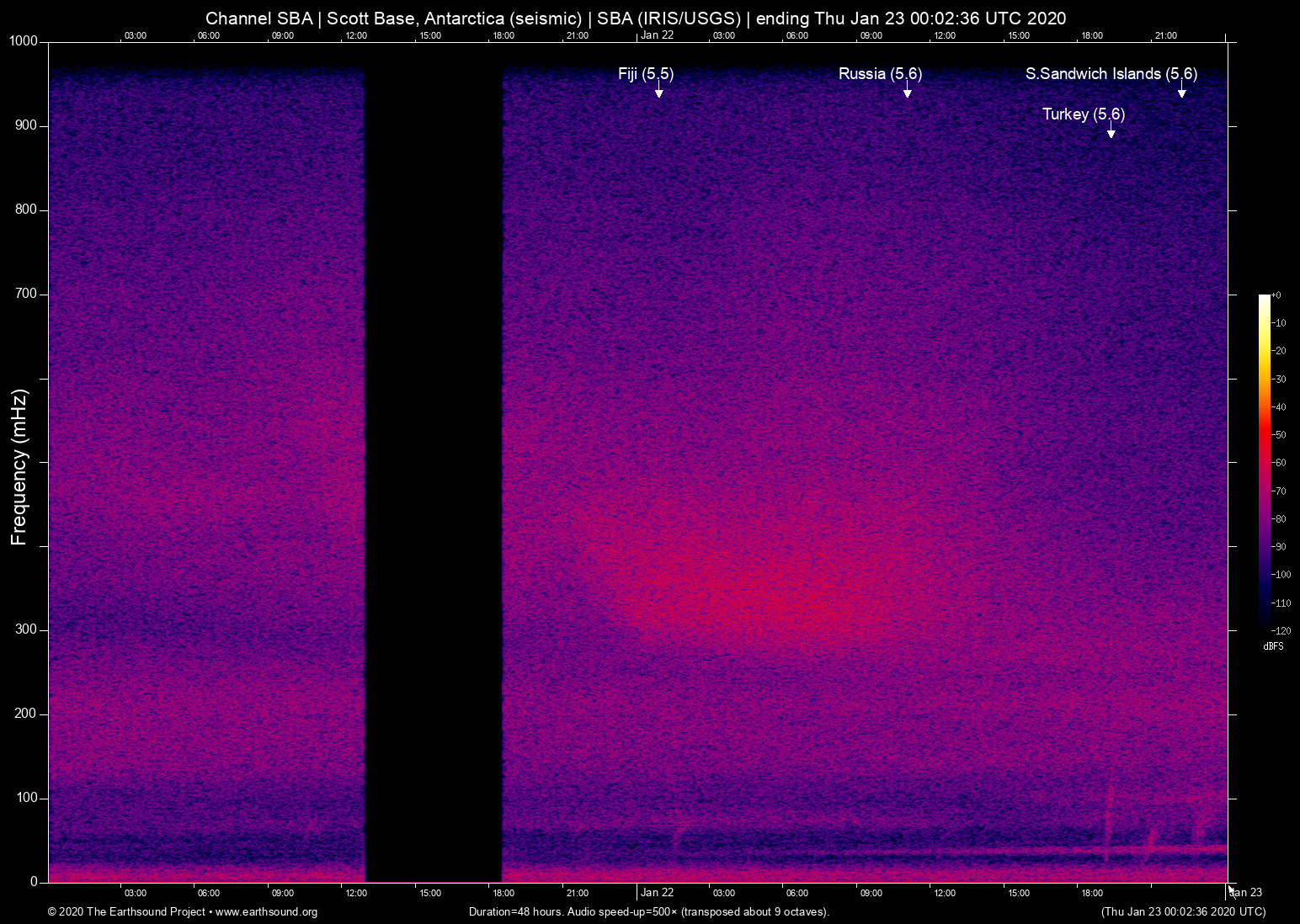Click the Fiji (5.5) earthquake label
This screenshot has height=924, width=1300.
pyautogui.click(x=645, y=74)
